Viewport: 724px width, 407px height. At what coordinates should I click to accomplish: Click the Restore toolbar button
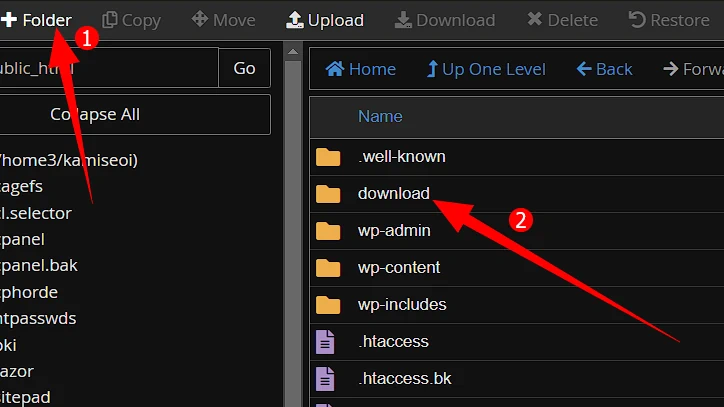point(668,20)
